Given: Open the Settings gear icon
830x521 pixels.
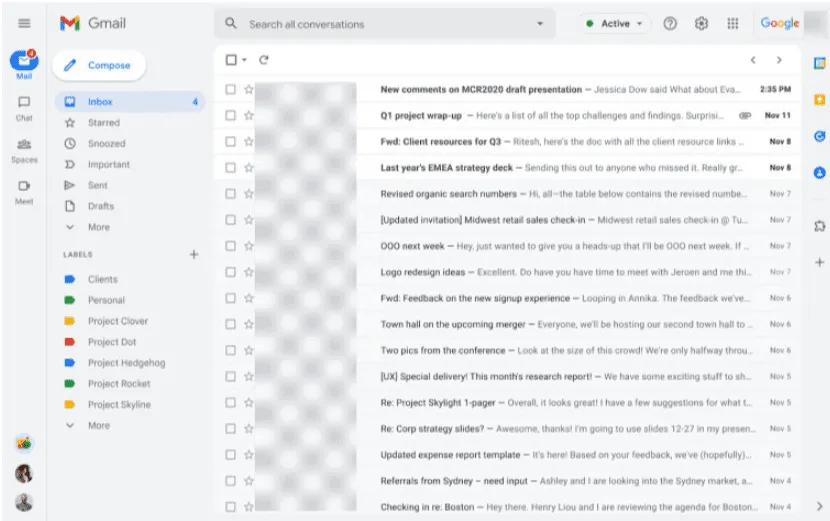Looking at the screenshot, I should pyautogui.click(x=701, y=23).
